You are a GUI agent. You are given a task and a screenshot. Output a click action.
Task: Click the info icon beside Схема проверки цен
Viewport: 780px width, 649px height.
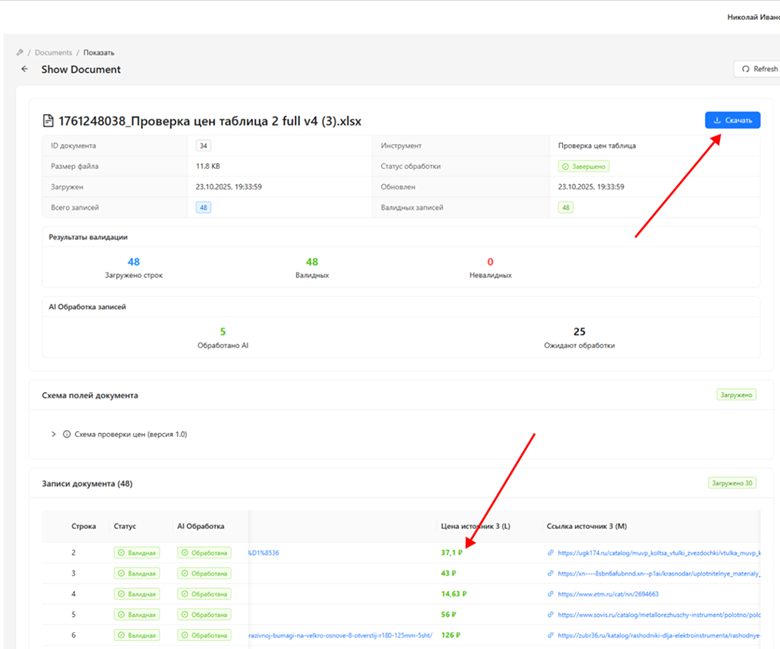click(67, 435)
